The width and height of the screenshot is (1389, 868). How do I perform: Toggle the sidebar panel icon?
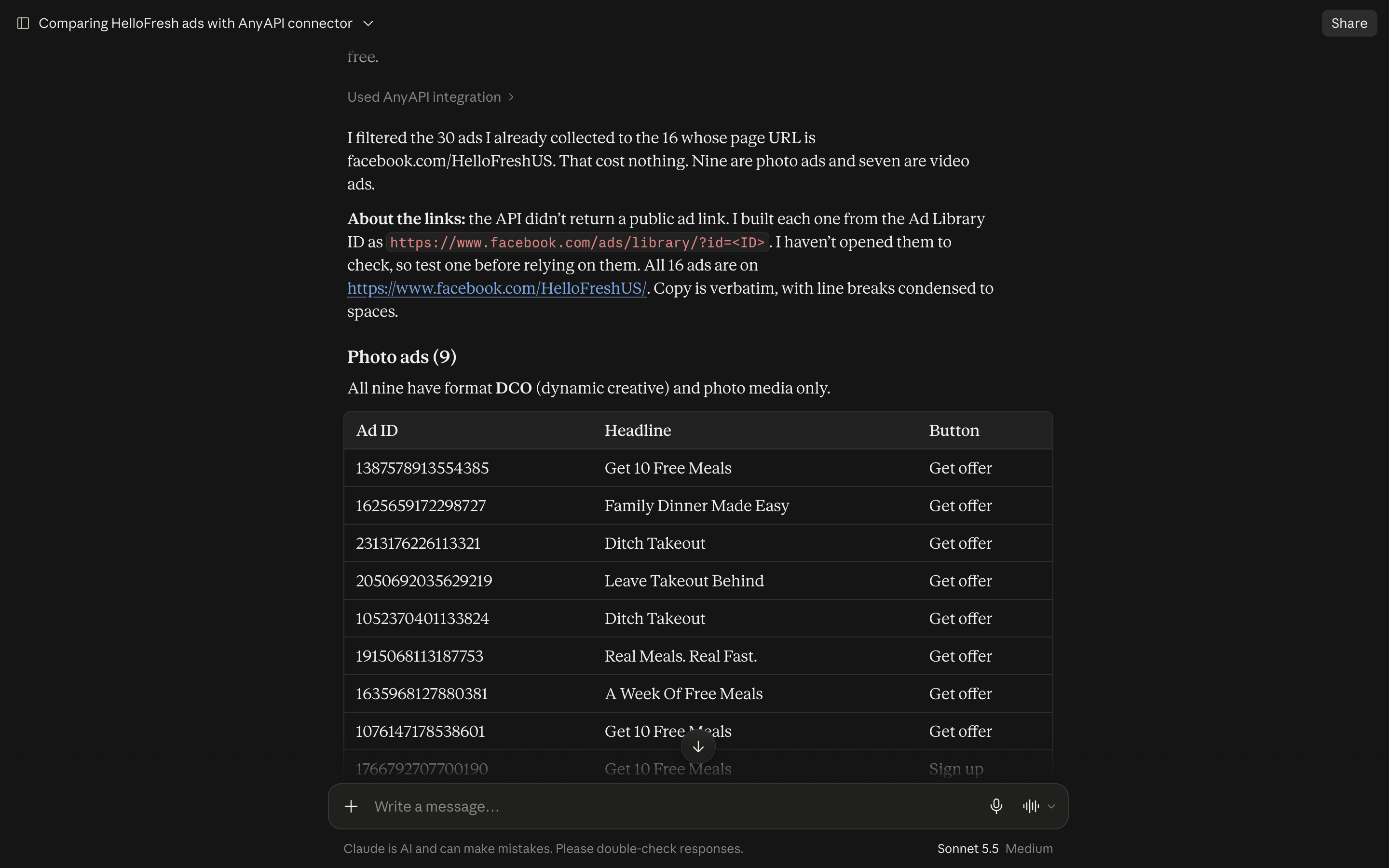point(23,23)
